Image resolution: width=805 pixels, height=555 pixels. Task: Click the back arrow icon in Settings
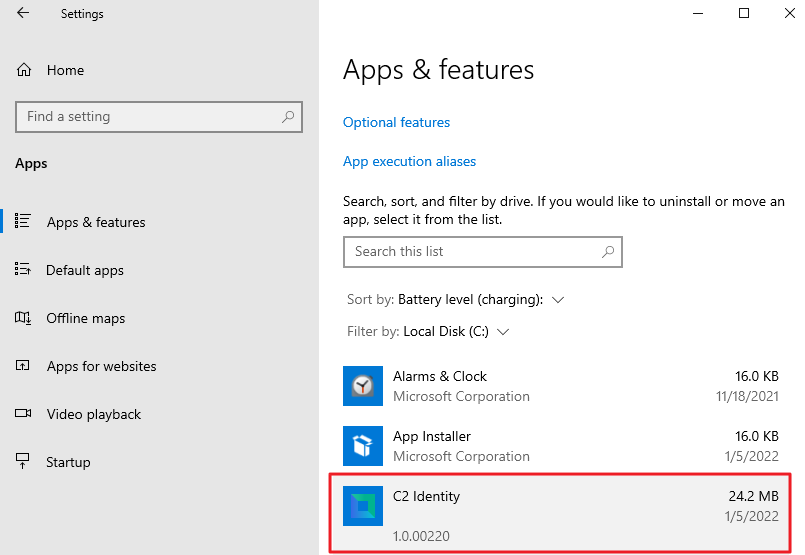click(23, 14)
